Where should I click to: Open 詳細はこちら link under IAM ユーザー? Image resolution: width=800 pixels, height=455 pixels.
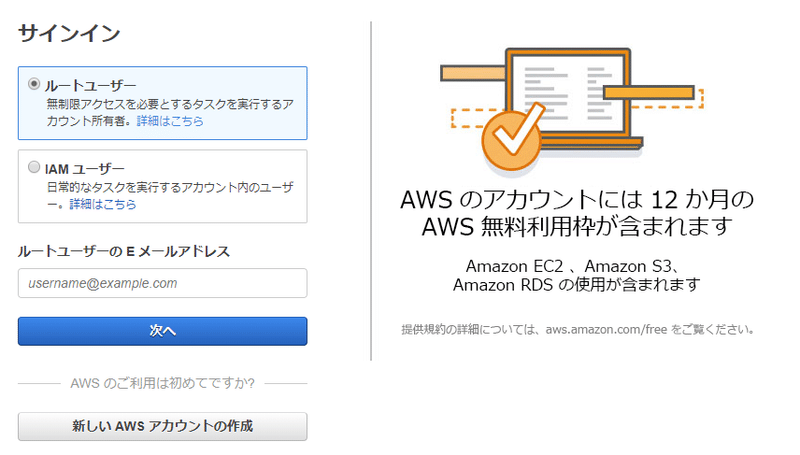102,204
